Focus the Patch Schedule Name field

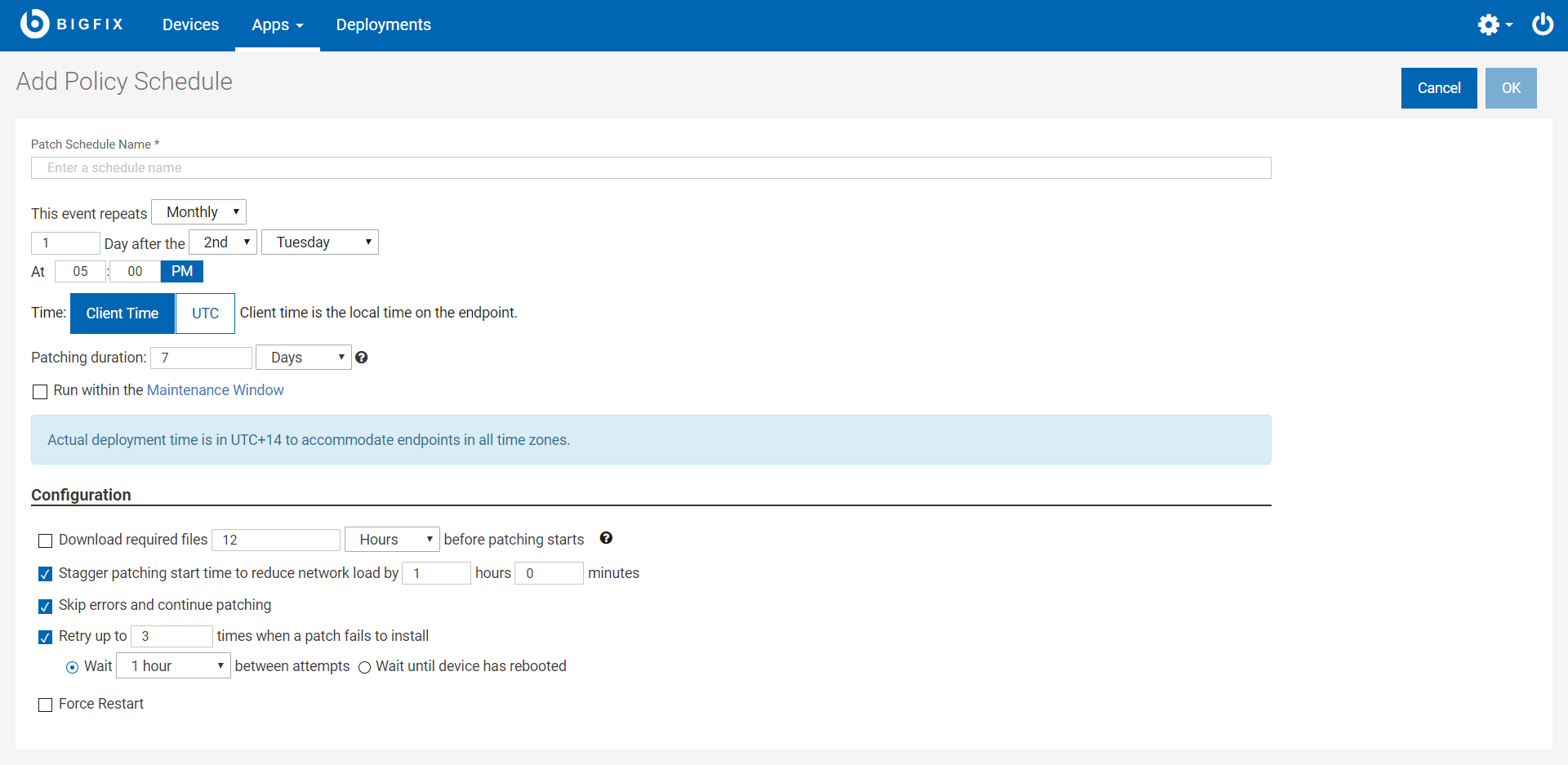651,168
